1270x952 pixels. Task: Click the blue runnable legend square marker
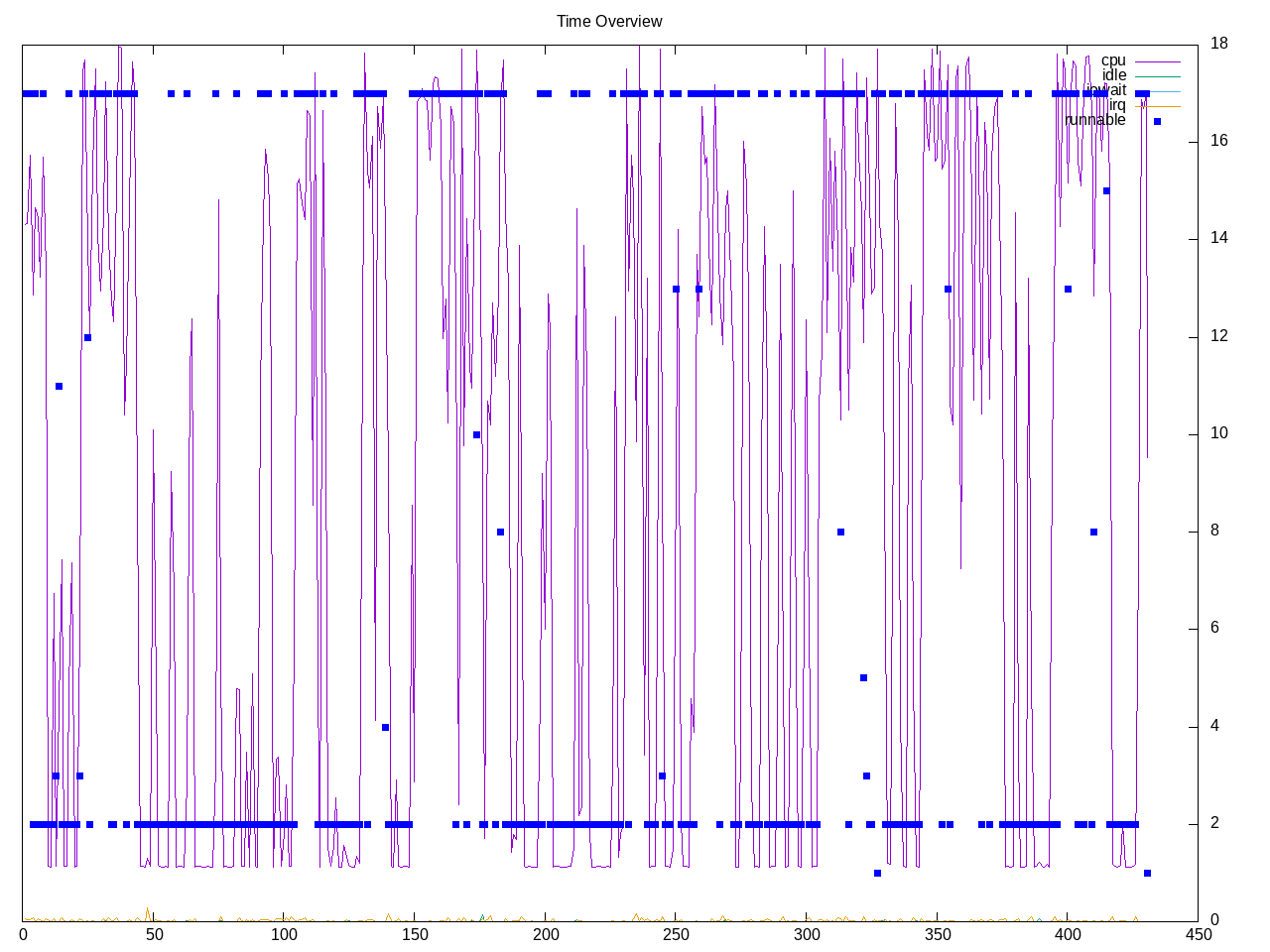[1157, 121]
